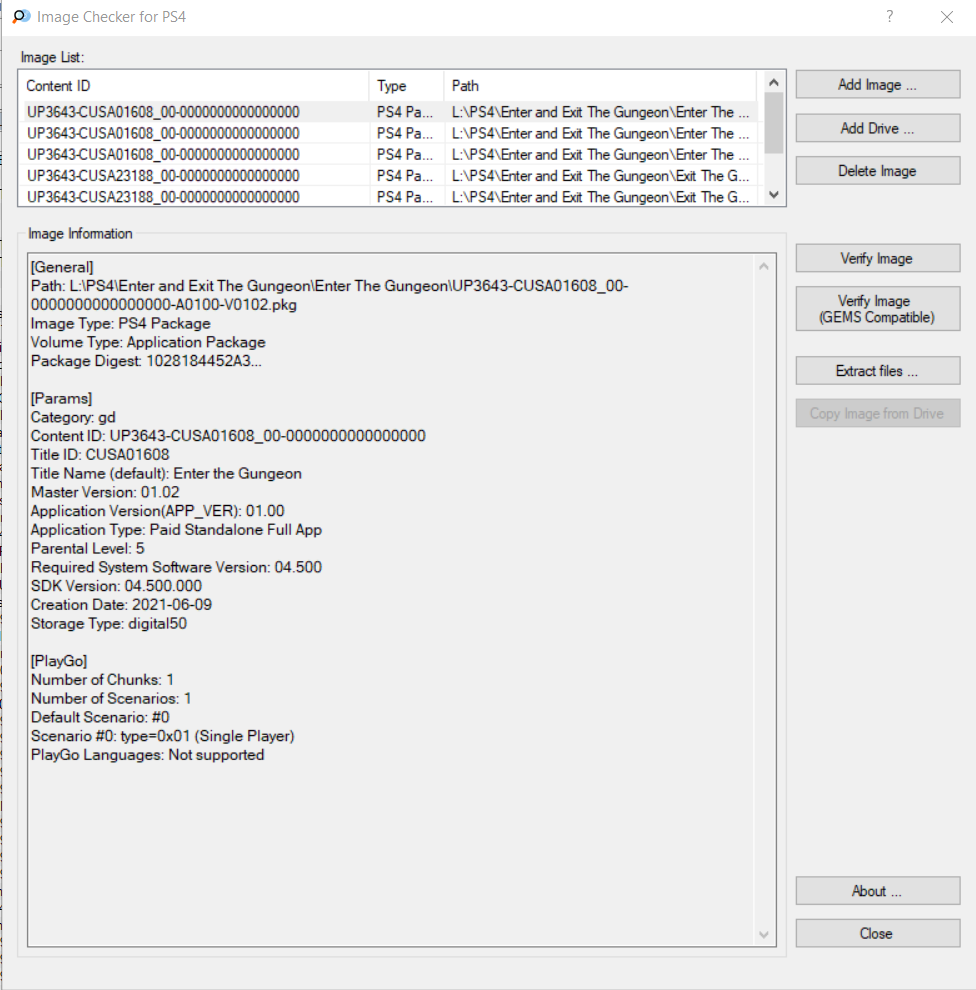Click the Number of Chunks: 1 line

[x=102, y=680]
